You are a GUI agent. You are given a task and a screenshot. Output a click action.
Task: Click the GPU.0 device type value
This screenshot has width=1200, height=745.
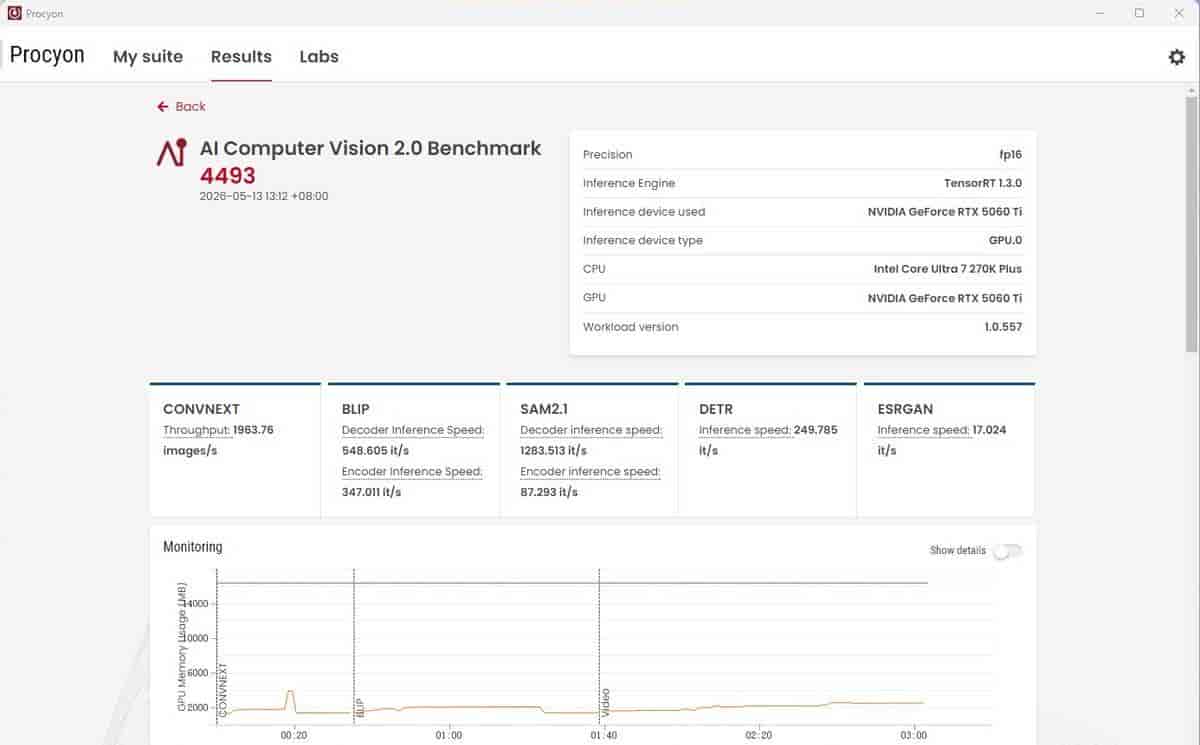tap(1005, 240)
